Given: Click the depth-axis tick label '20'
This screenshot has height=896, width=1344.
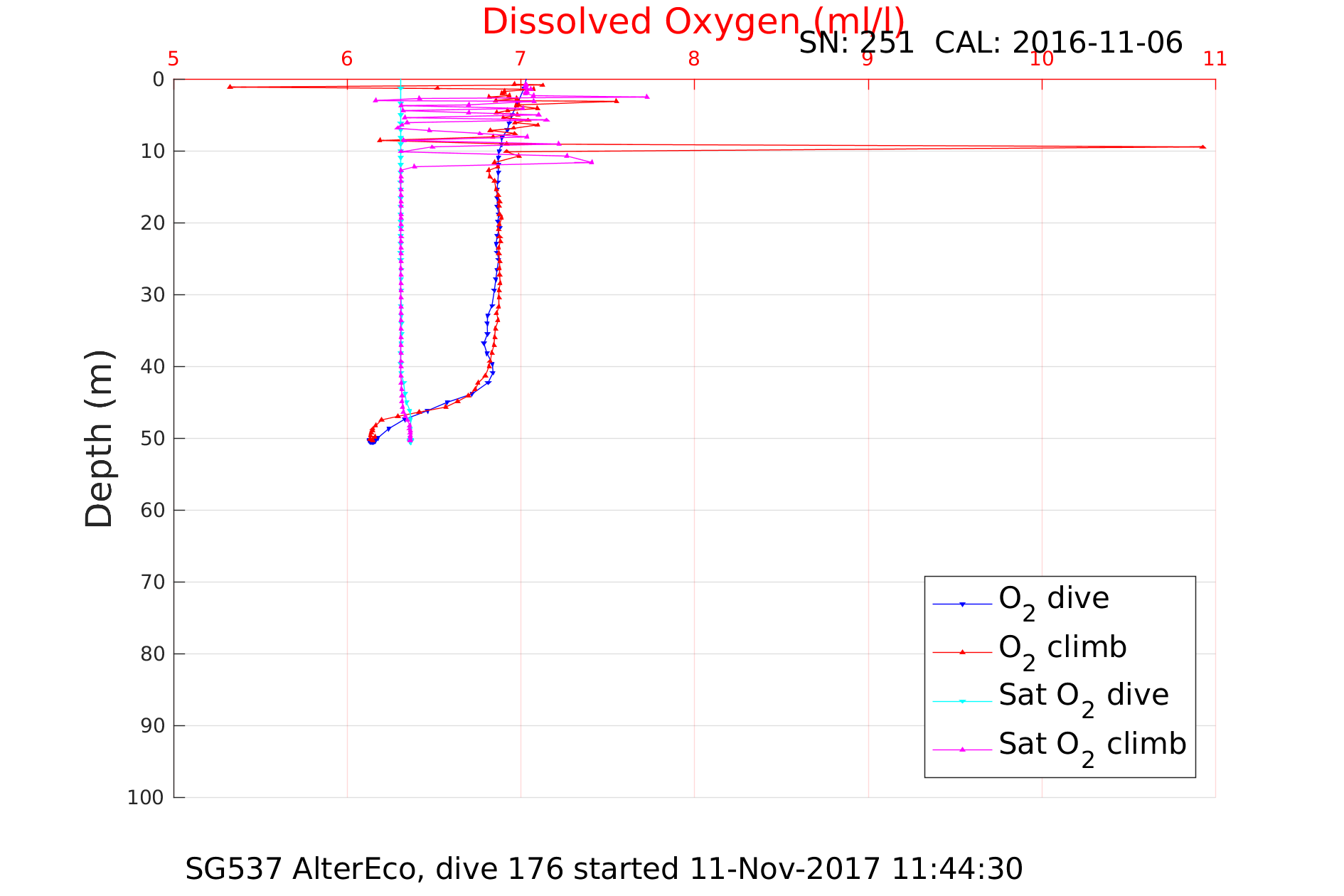Looking at the screenshot, I should (153, 223).
